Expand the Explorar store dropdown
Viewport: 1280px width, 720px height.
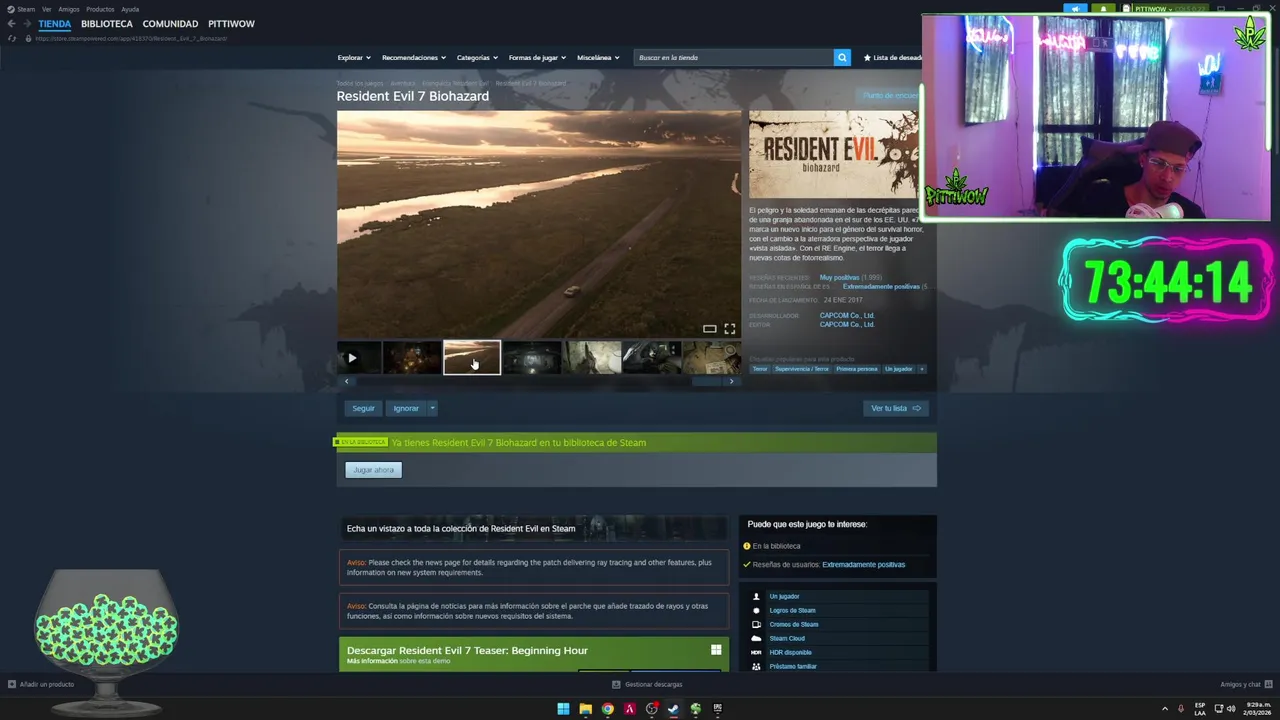pos(354,58)
